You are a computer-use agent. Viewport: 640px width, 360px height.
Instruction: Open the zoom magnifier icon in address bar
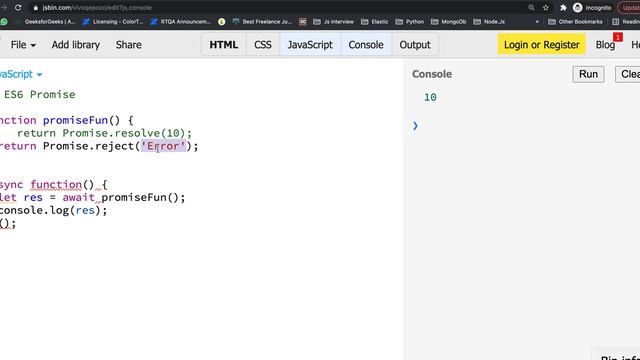[531, 8]
